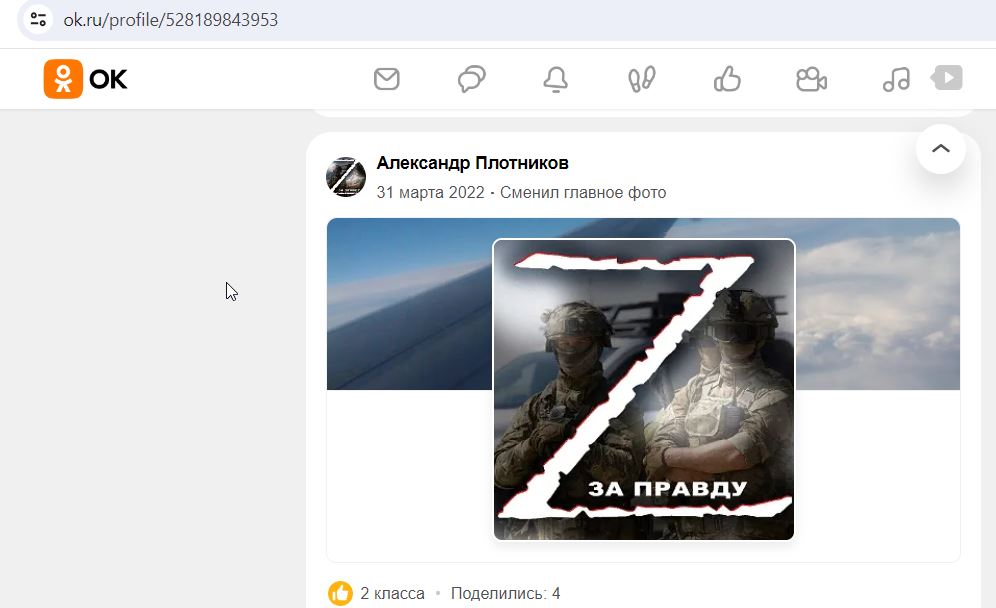Image resolution: width=996 pixels, height=608 pixels.
Task: Open the messages envelope icon
Action: [386, 79]
